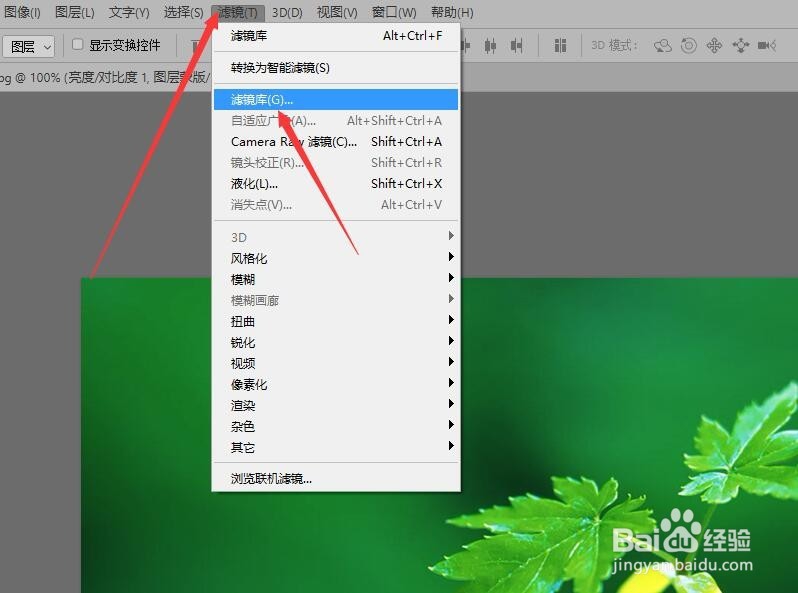The height and width of the screenshot is (593, 798).
Task: Expand the 风格化 submenu
Action: tap(336, 257)
